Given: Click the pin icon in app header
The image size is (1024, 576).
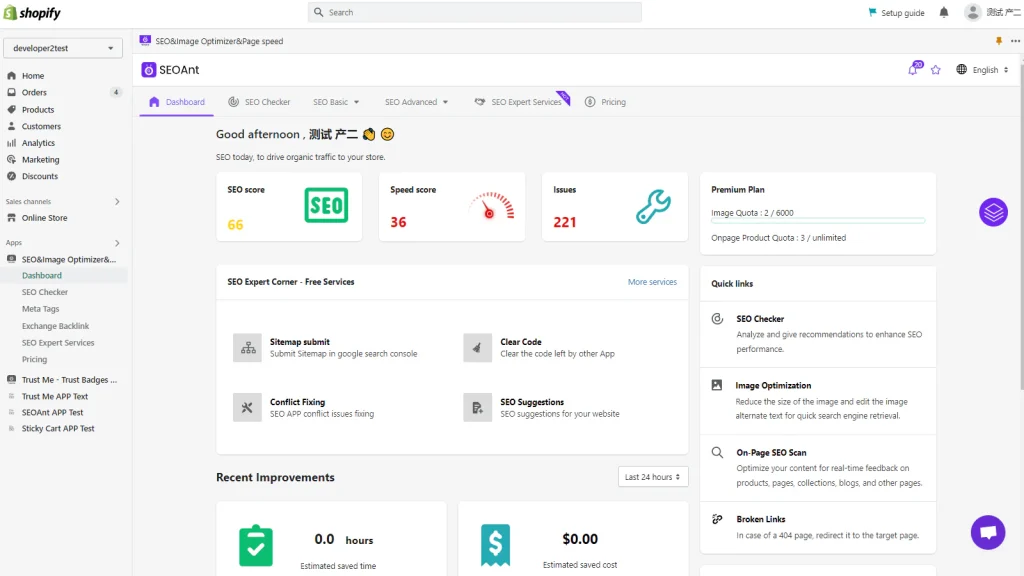Looking at the screenshot, I should 998,41.
